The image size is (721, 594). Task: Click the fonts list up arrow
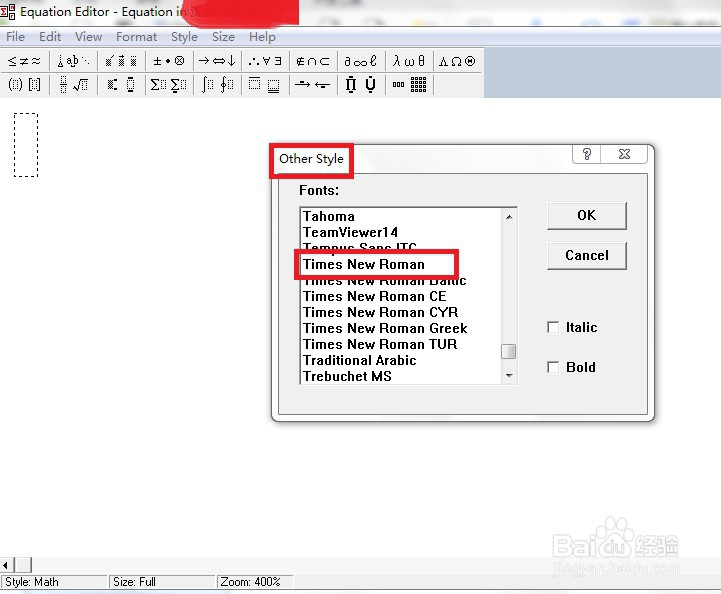click(x=509, y=217)
